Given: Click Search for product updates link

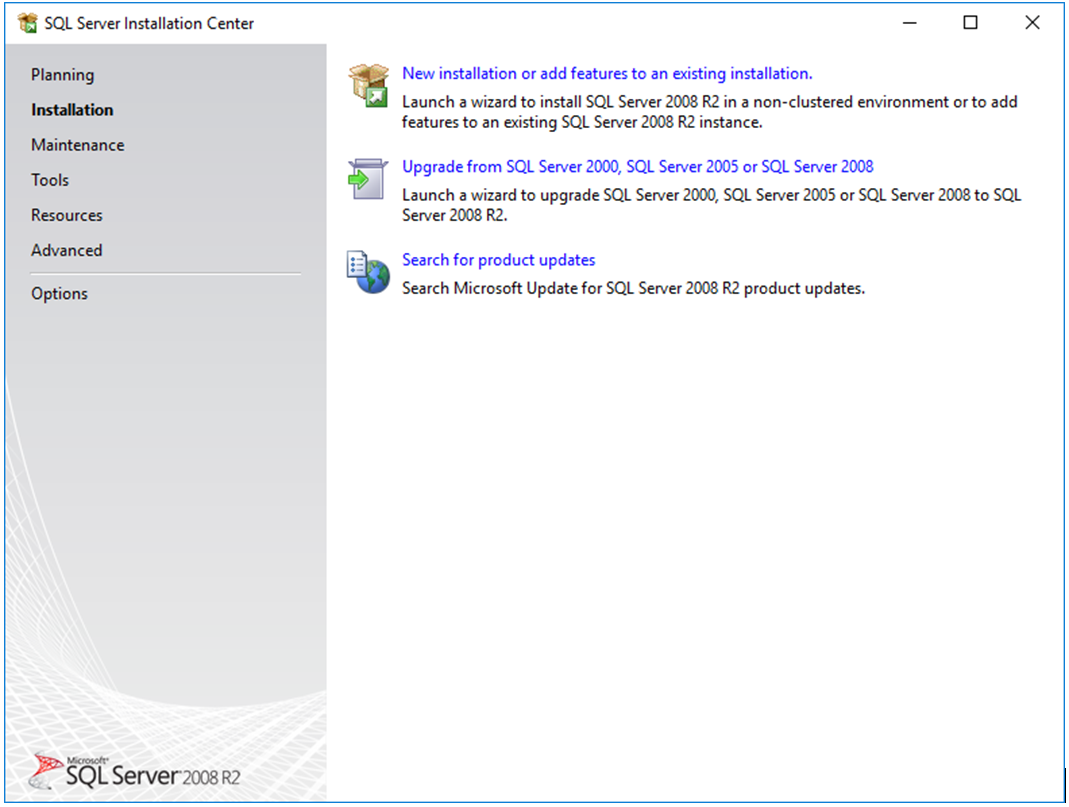Looking at the screenshot, I should pos(498,260).
